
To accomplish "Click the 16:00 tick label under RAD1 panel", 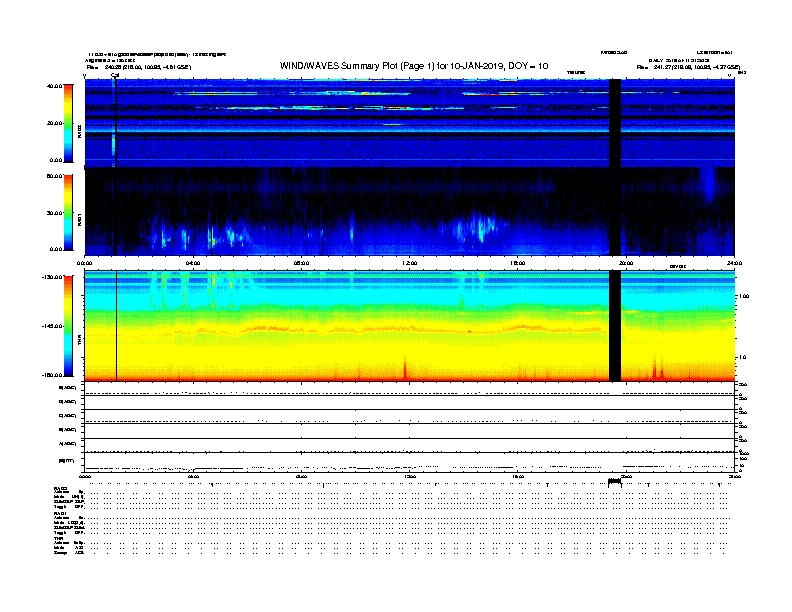I will click(518, 263).
